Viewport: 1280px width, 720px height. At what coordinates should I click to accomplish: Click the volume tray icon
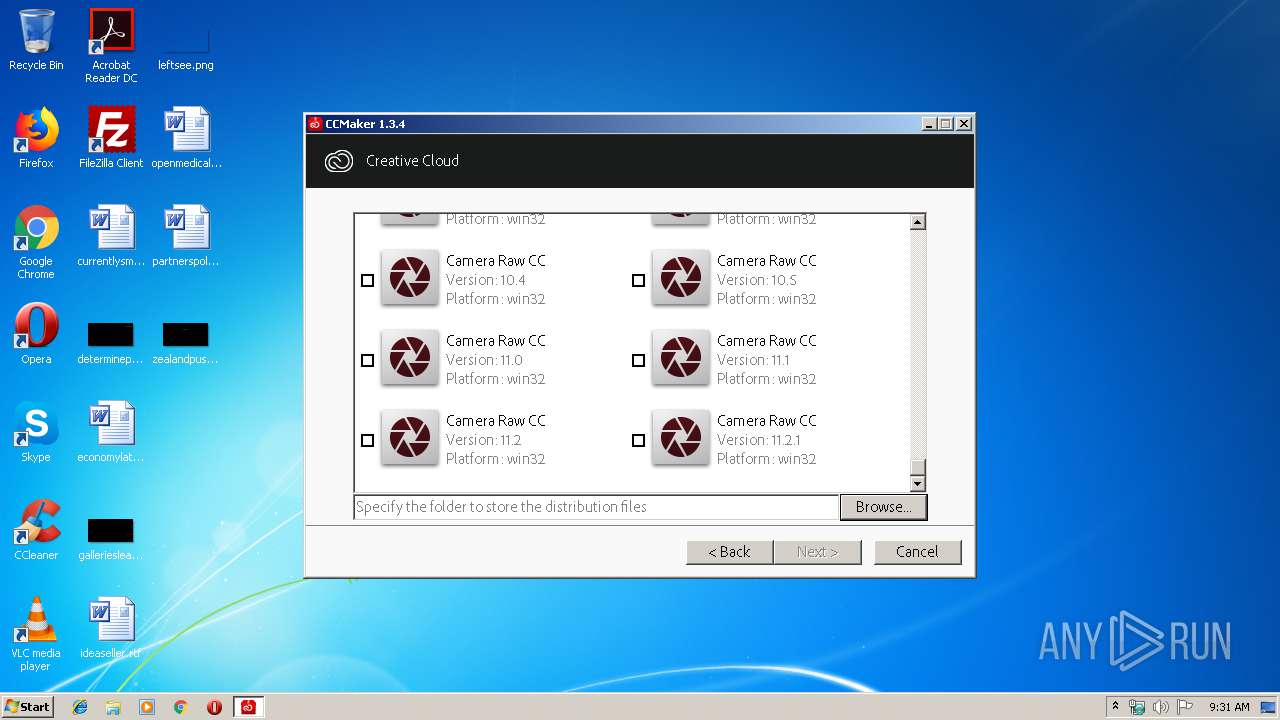click(1160, 707)
